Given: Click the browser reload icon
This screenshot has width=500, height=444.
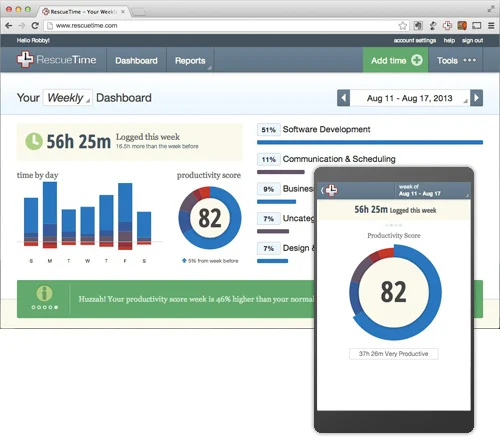Looking at the screenshot, I should (x=35, y=25).
